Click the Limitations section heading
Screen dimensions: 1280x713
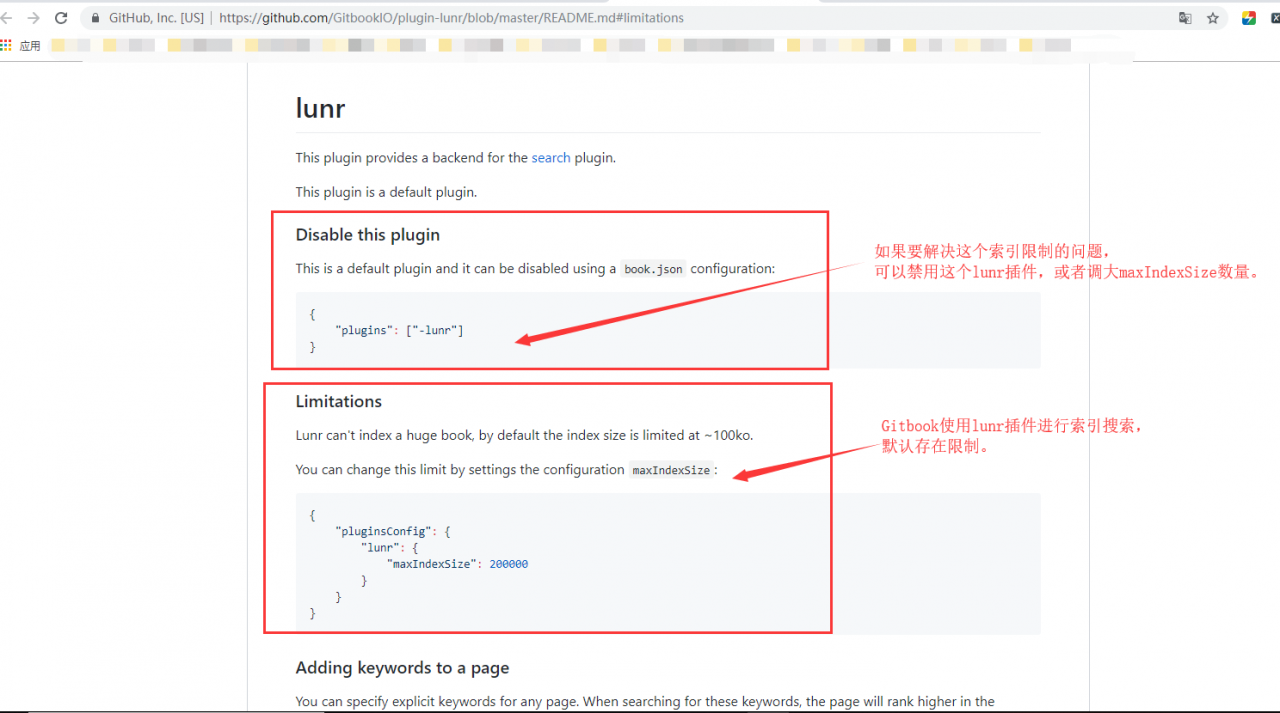tap(339, 401)
